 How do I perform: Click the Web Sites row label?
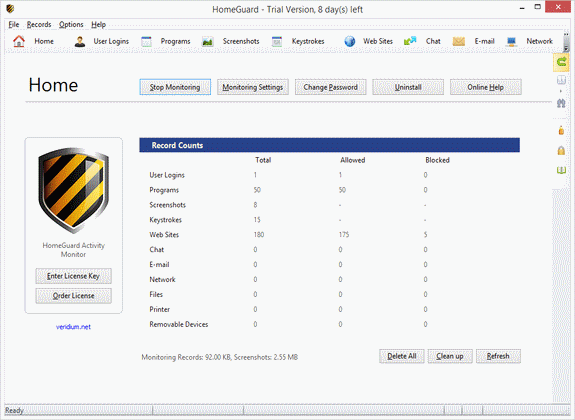click(x=164, y=235)
